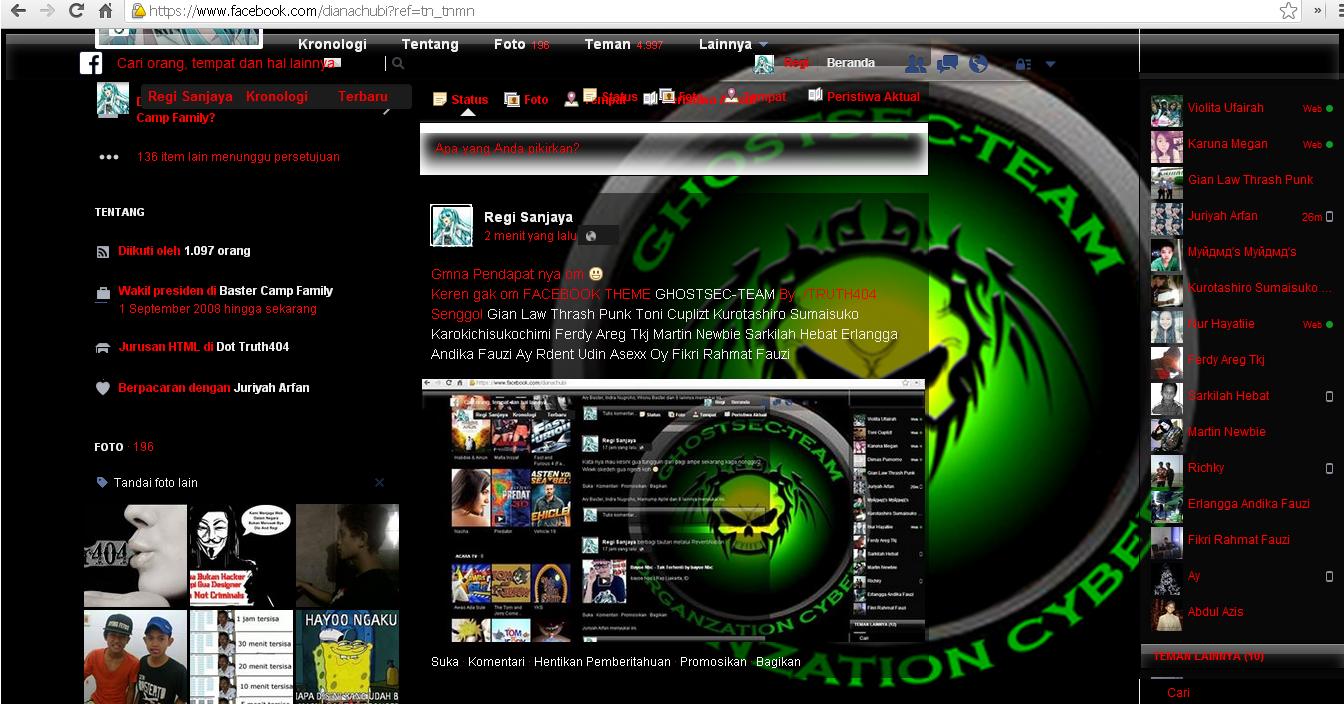The height and width of the screenshot is (704, 1344).
Task: Go to Beranda home link
Action: click(x=850, y=62)
